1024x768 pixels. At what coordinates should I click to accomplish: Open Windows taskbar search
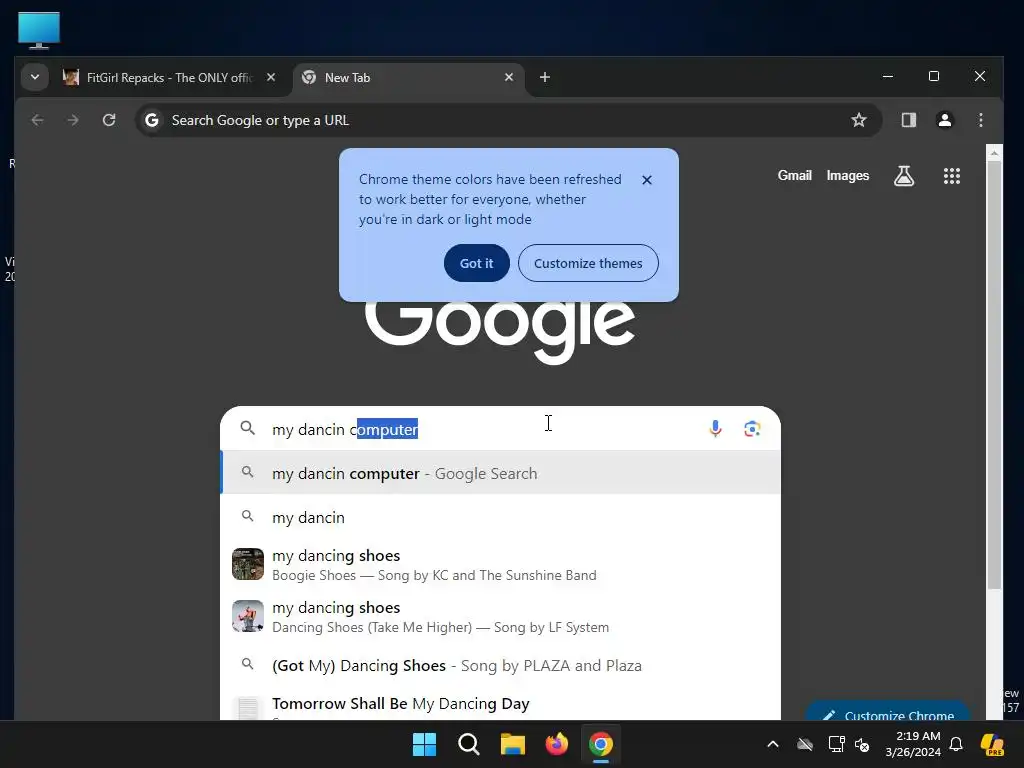tap(469, 744)
